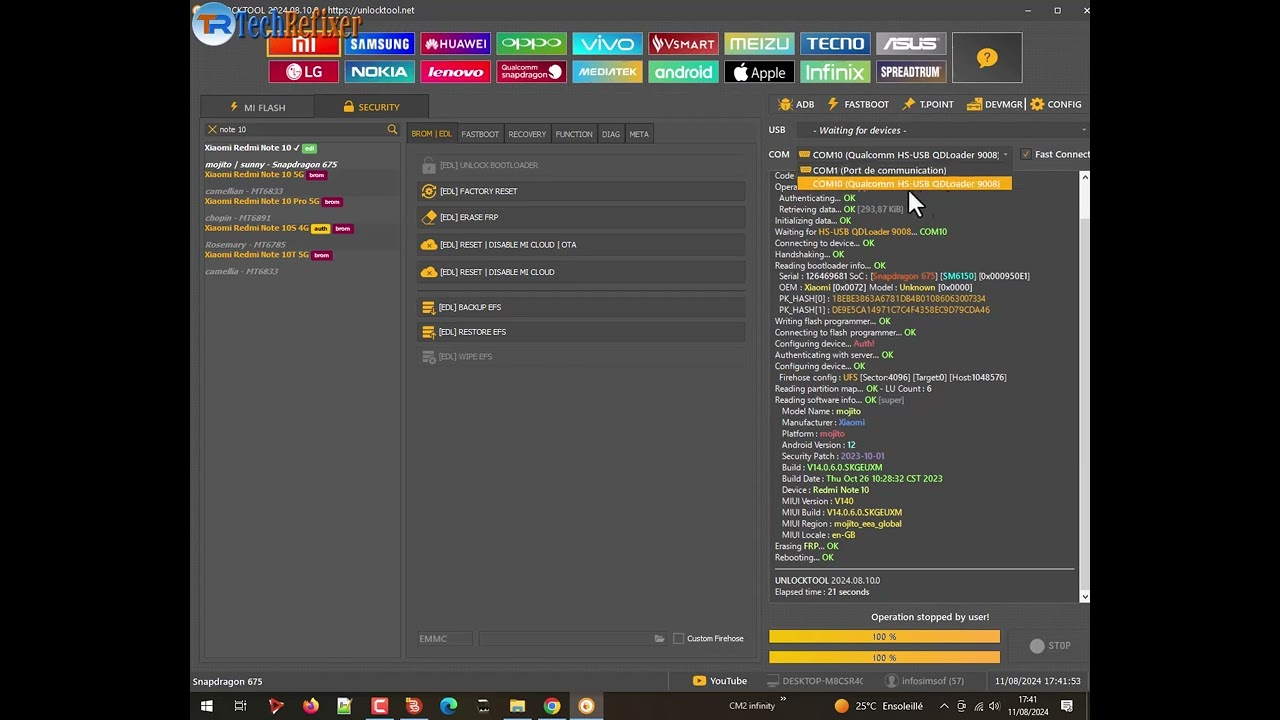Enable the Custom Firehose checkbox
The image size is (1280, 720).
click(x=679, y=638)
